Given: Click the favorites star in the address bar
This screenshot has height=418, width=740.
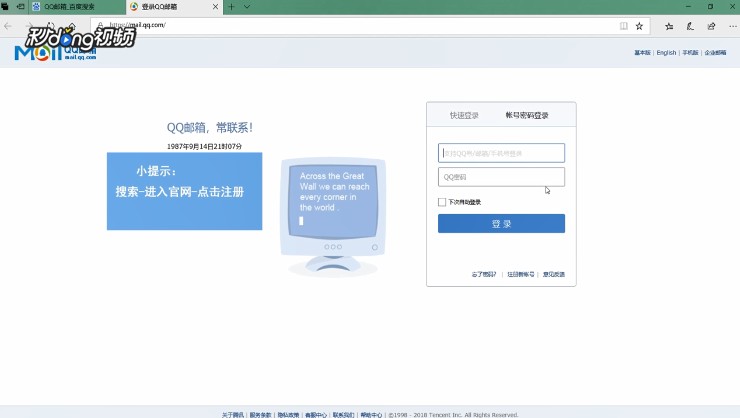Looking at the screenshot, I should pos(639,26).
